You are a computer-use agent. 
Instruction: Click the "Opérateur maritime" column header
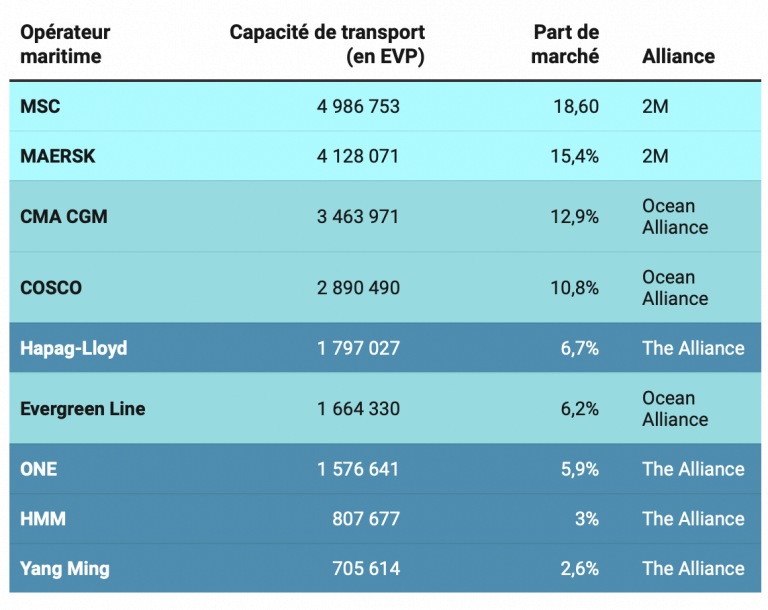(x=66, y=44)
